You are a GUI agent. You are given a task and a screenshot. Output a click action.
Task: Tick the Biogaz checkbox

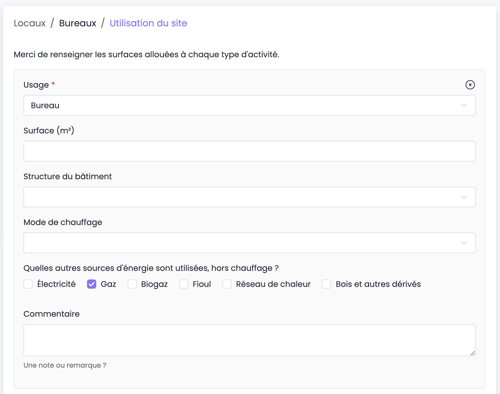tap(132, 284)
